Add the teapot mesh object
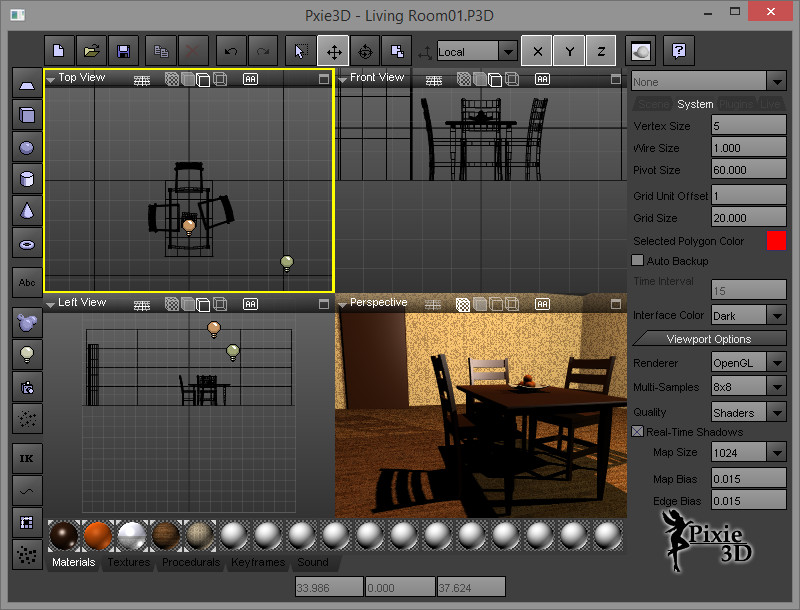Screen dimensions: 800x610 [x=27, y=322]
